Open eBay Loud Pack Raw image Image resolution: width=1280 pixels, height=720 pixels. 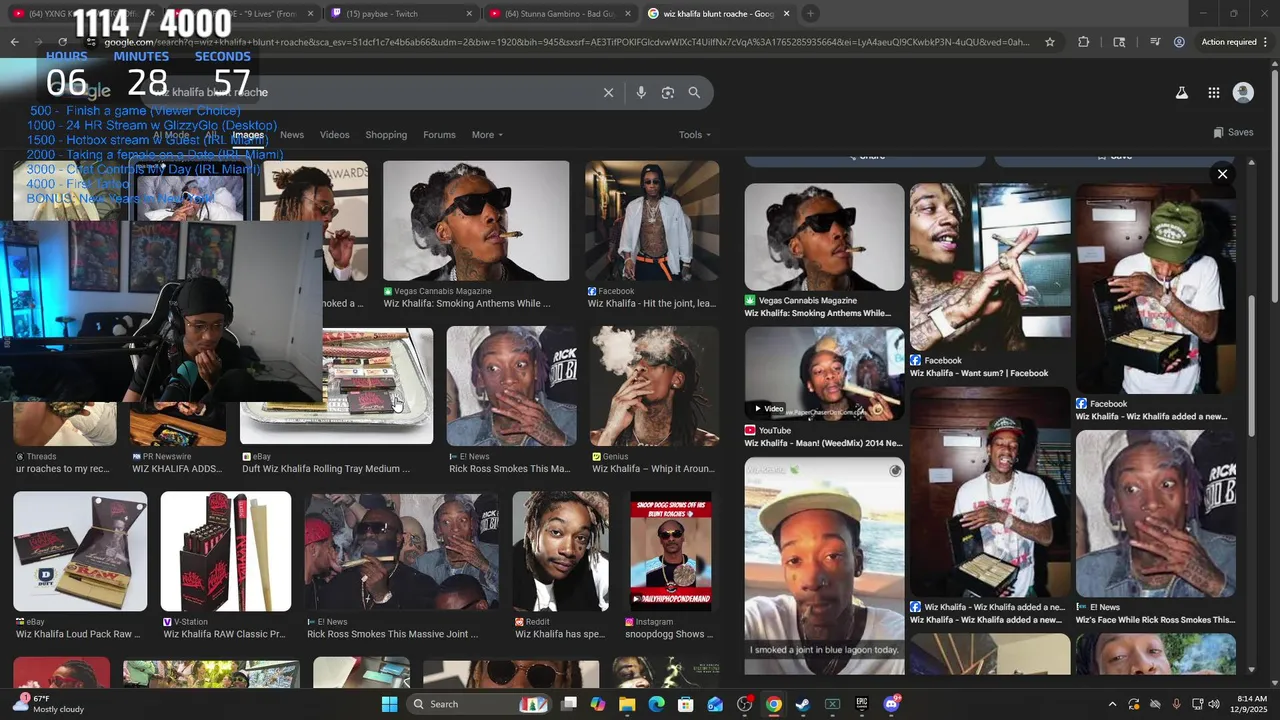pos(80,551)
